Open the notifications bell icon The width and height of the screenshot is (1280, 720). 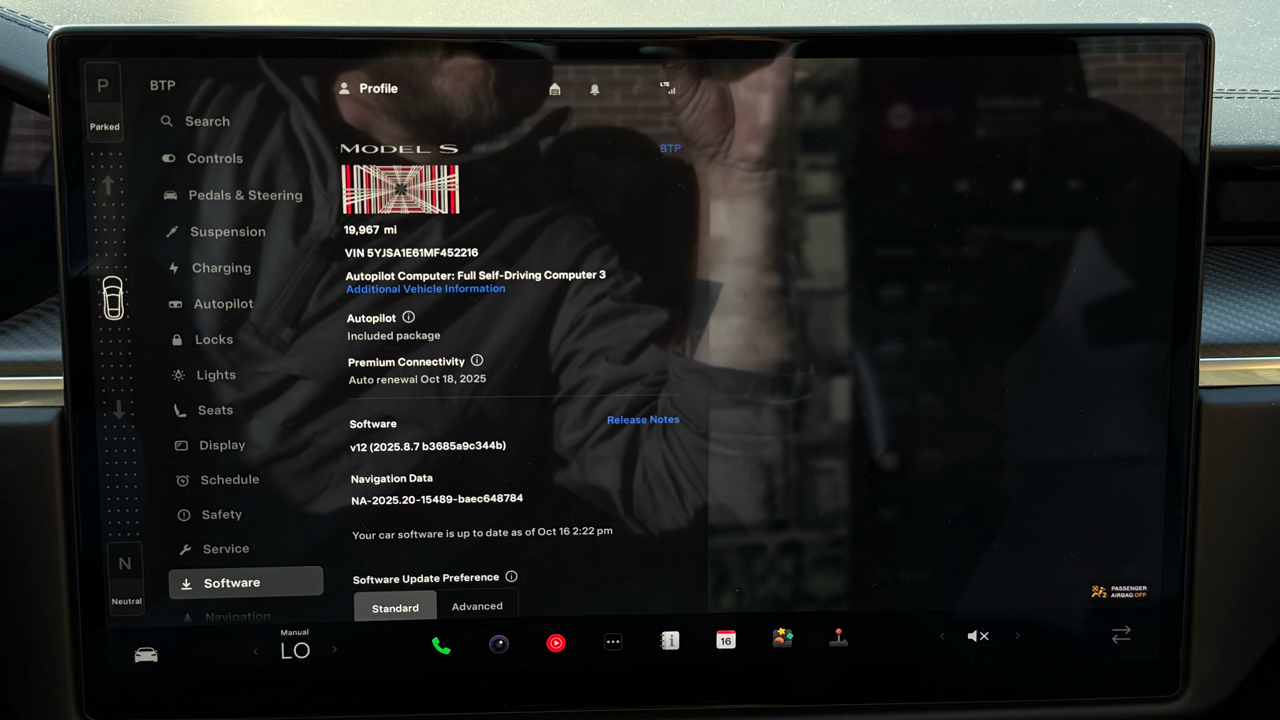tap(595, 89)
